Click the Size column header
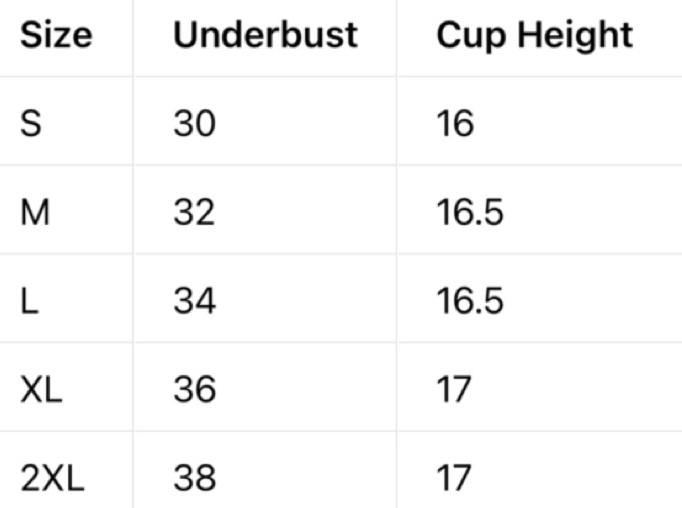 (x=56, y=36)
